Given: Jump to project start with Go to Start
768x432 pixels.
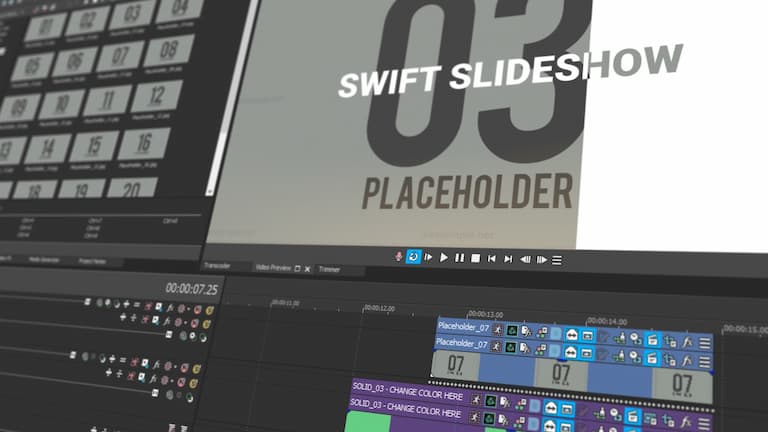Looking at the screenshot, I should point(492,259).
